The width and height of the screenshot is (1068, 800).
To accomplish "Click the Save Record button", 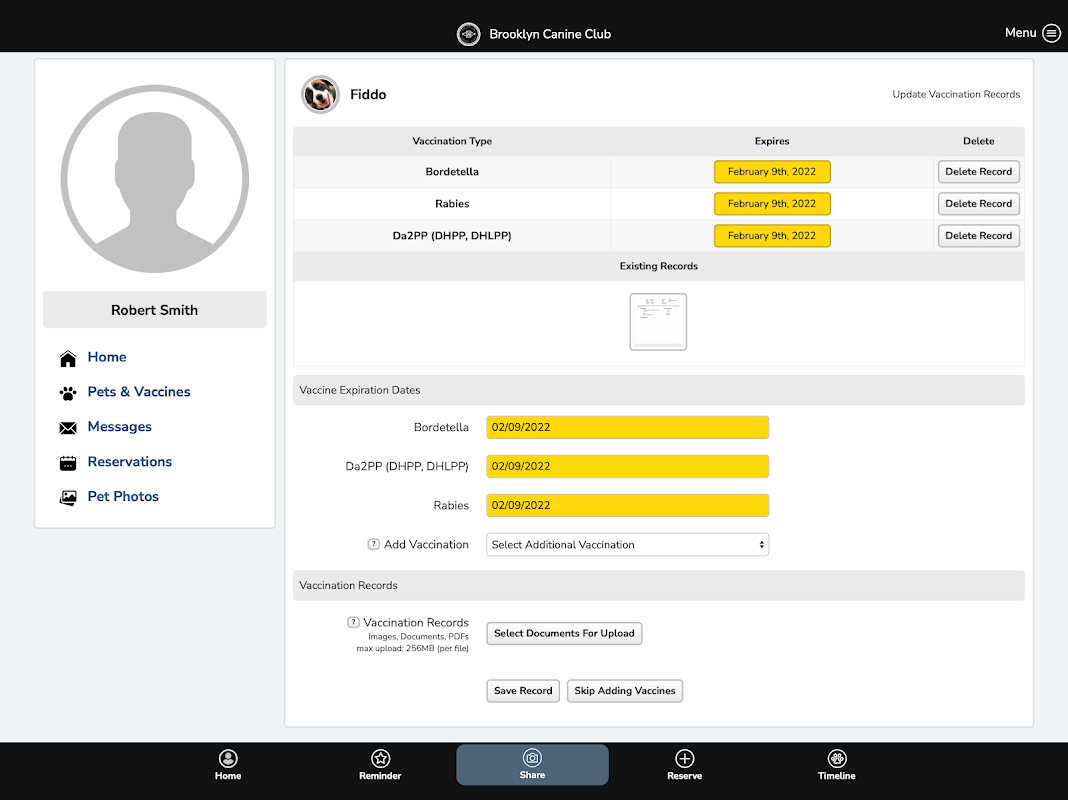I will tap(523, 690).
